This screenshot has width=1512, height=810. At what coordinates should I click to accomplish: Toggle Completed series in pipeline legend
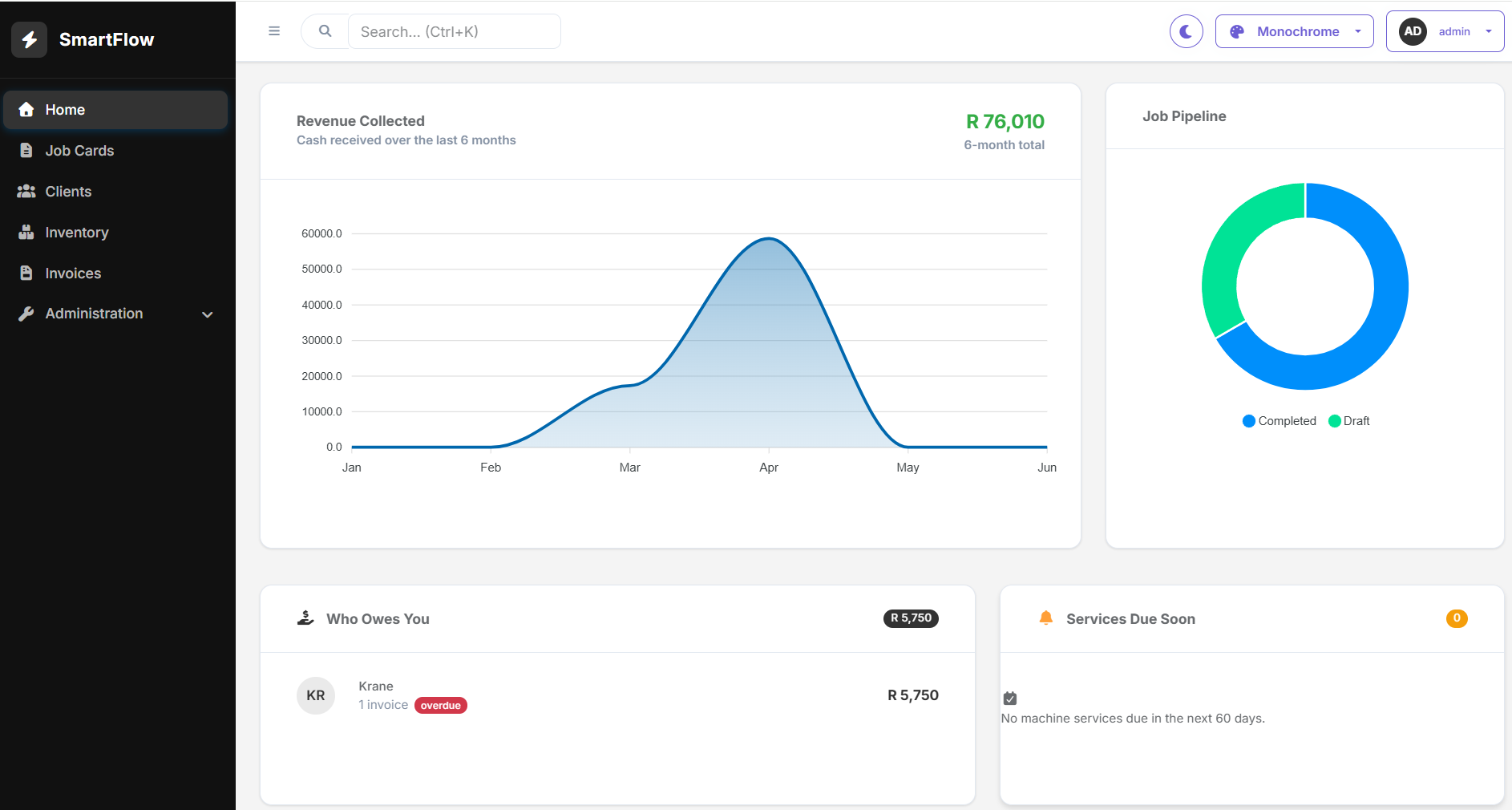point(1280,421)
